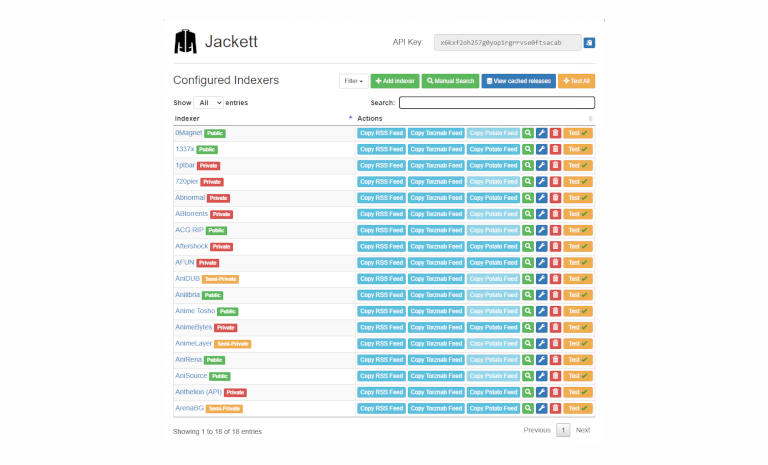This screenshot has width=768, height=465.
Task: Configure AnimeBytes with the wrench icon
Action: (541, 327)
